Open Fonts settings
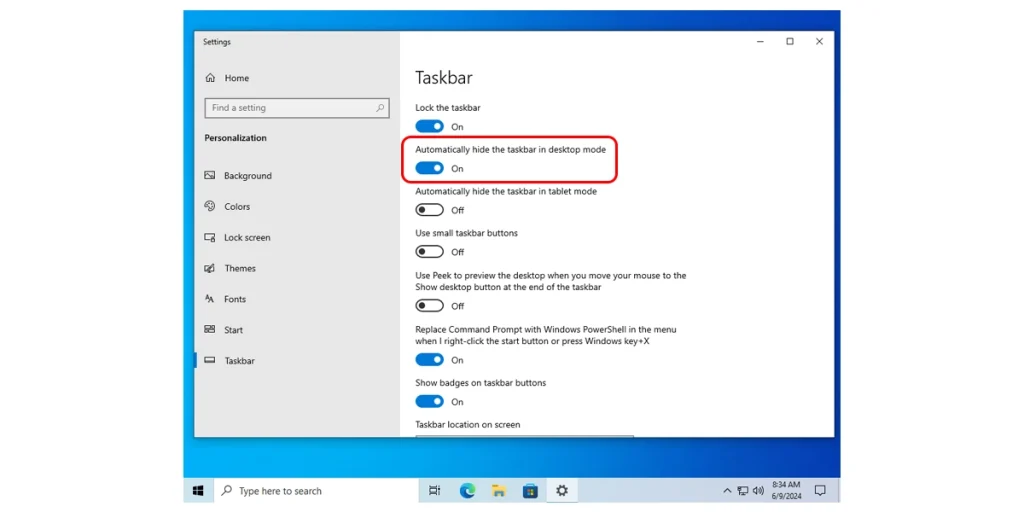The height and width of the screenshot is (512, 1024). (225, 299)
